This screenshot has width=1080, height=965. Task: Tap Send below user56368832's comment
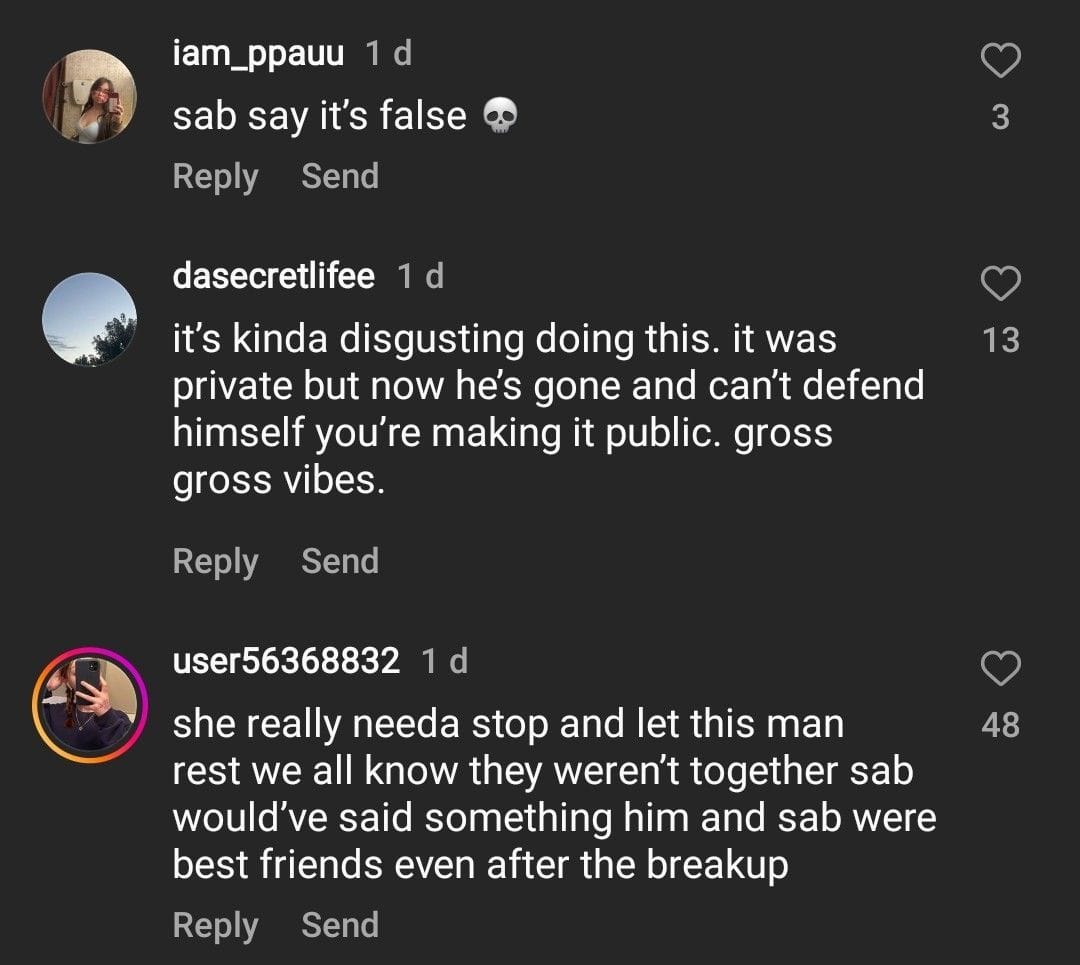click(340, 925)
